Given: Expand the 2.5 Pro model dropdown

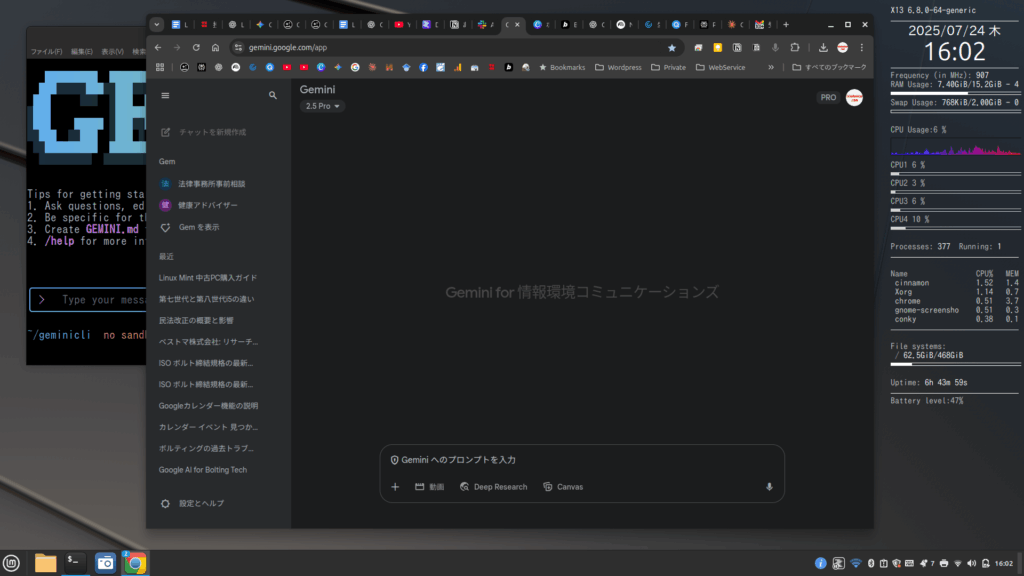Looking at the screenshot, I should click(x=323, y=106).
